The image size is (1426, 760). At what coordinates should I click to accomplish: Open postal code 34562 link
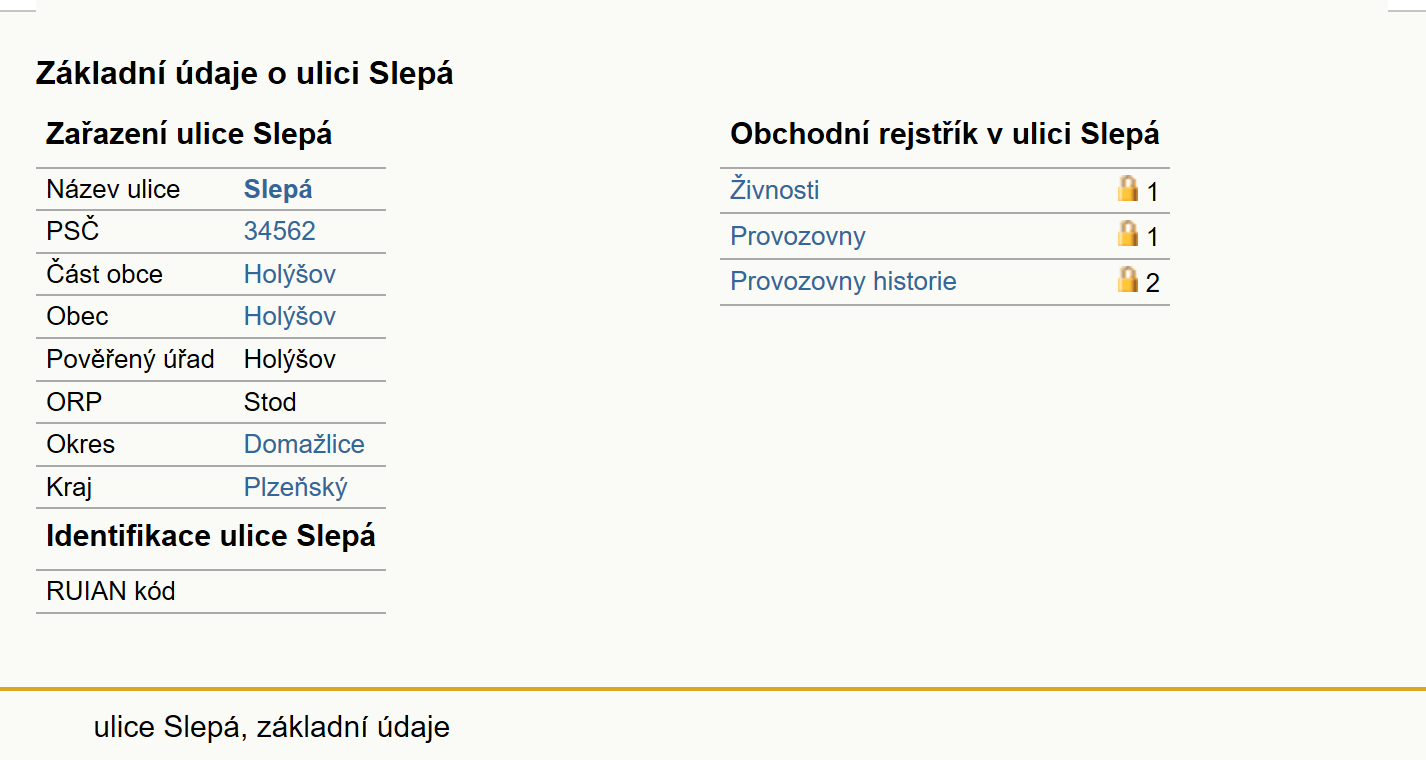(280, 231)
